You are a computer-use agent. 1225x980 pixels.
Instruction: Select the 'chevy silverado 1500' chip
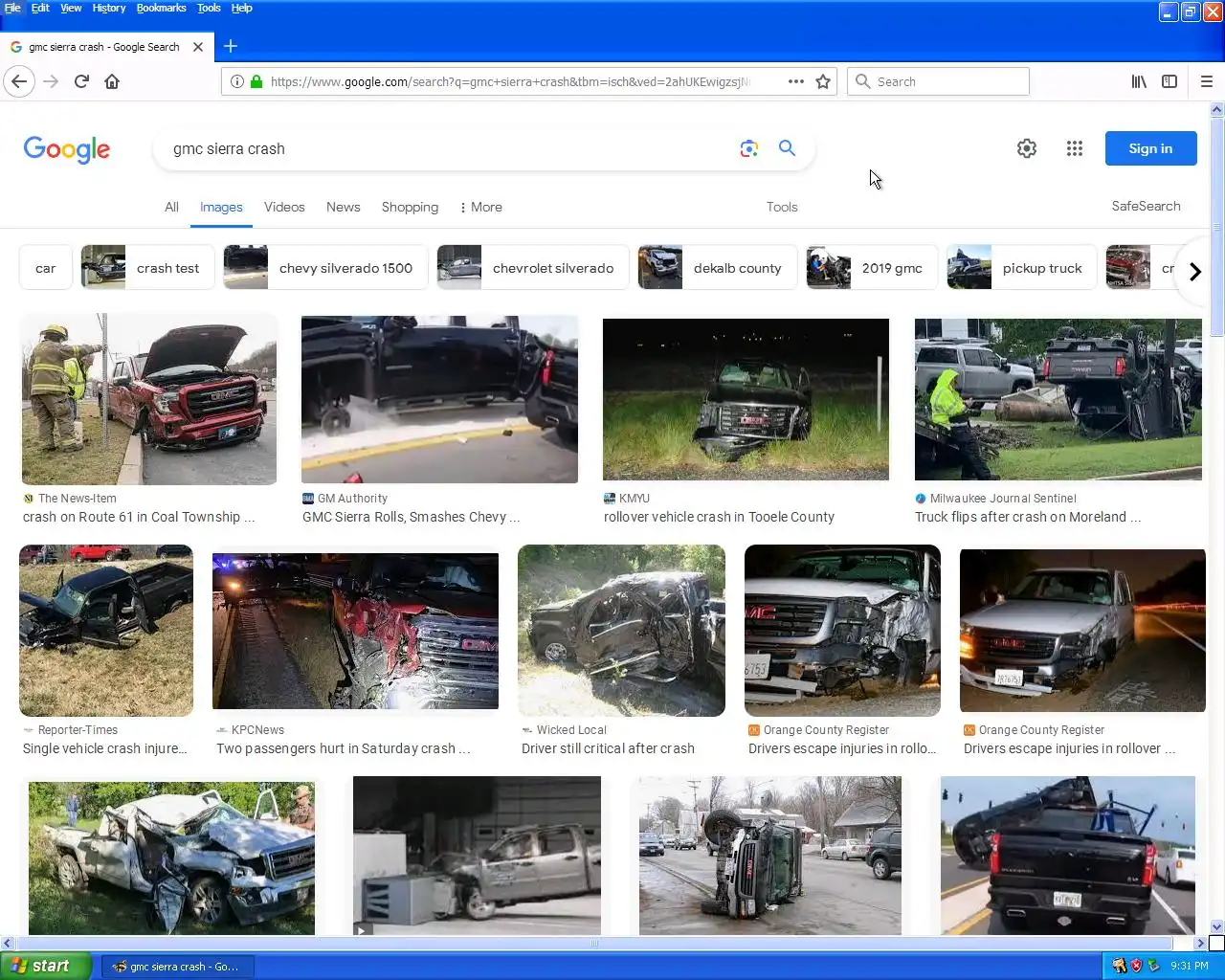[325, 268]
